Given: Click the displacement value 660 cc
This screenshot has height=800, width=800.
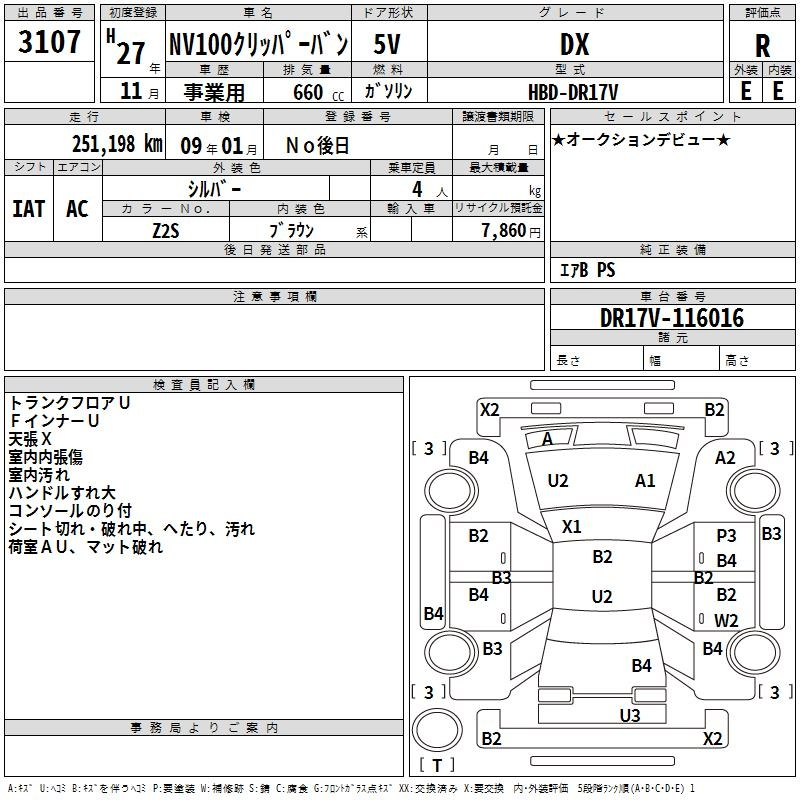Looking at the screenshot, I should click(x=319, y=92).
